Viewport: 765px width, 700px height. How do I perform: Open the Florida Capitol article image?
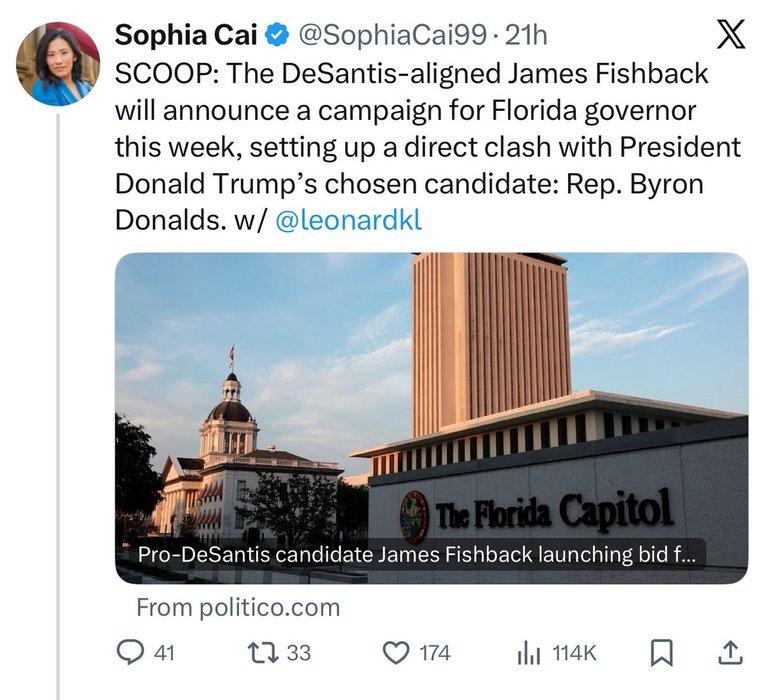(431, 400)
